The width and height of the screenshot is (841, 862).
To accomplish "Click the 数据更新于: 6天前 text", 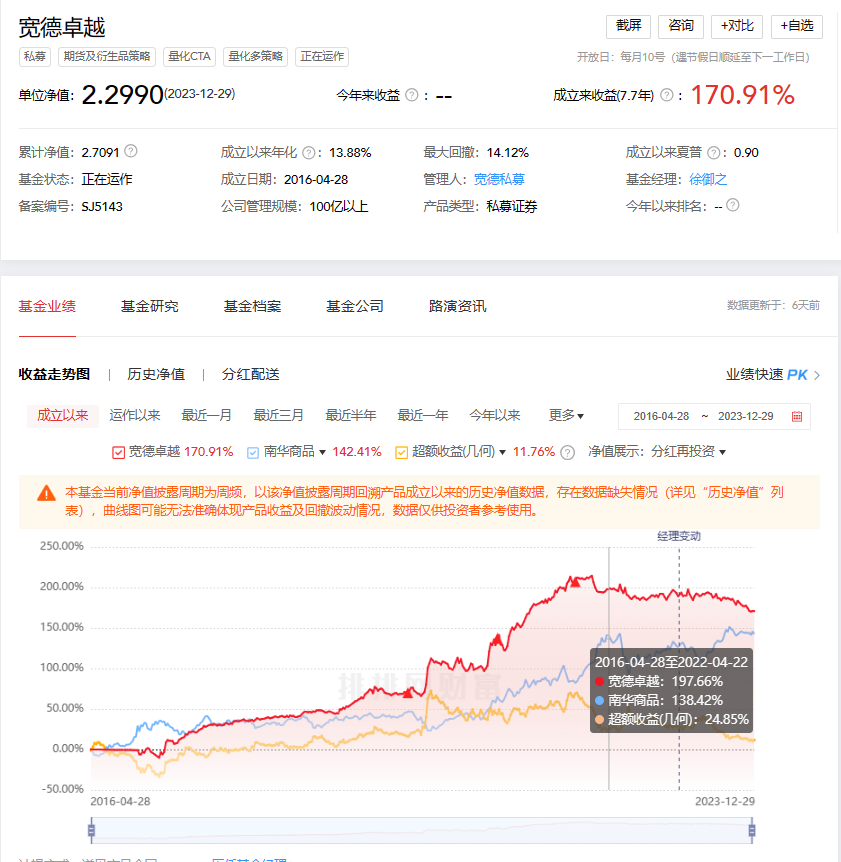I will point(773,305).
